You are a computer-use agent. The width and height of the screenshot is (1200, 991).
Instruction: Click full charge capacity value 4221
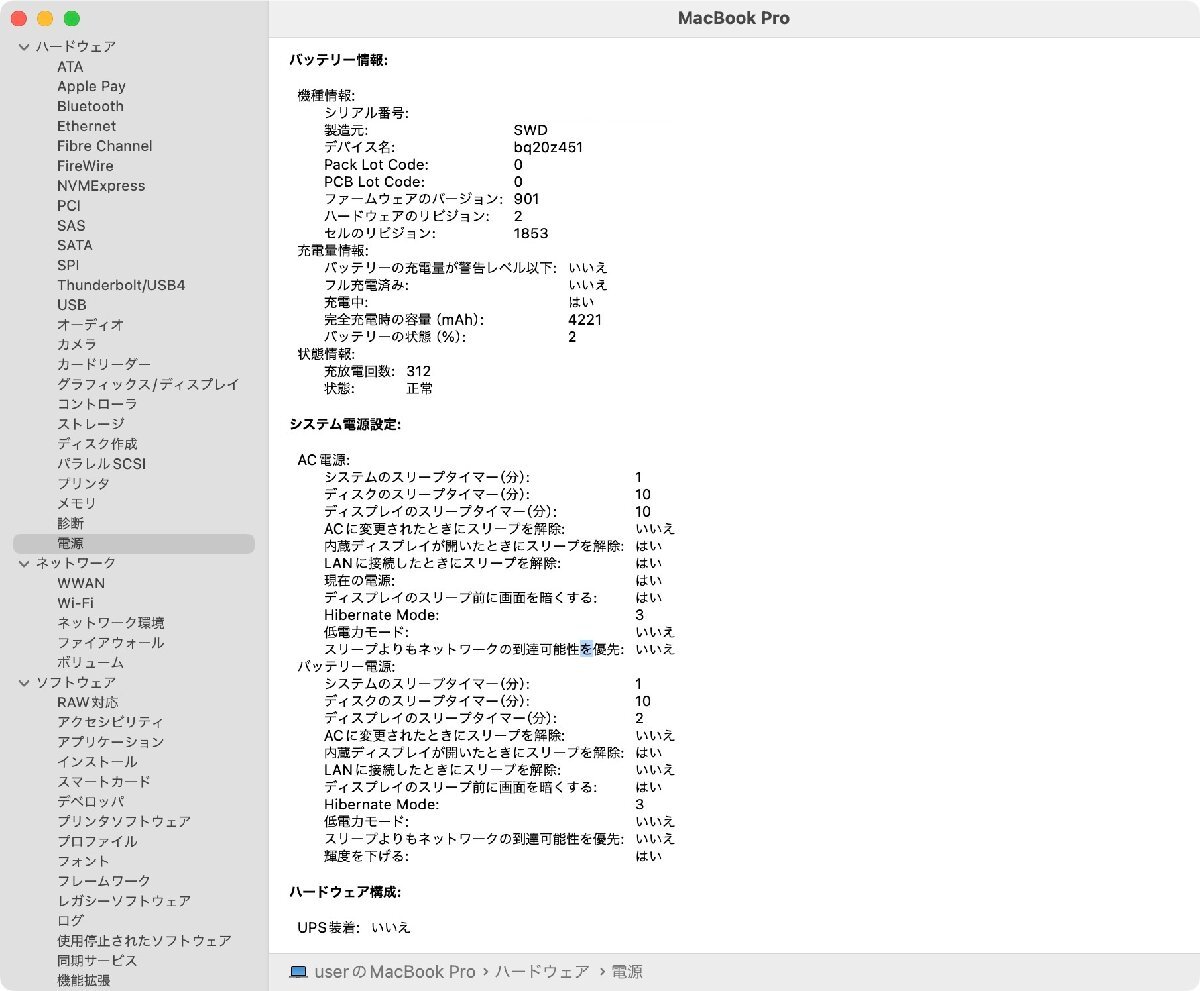(x=585, y=320)
